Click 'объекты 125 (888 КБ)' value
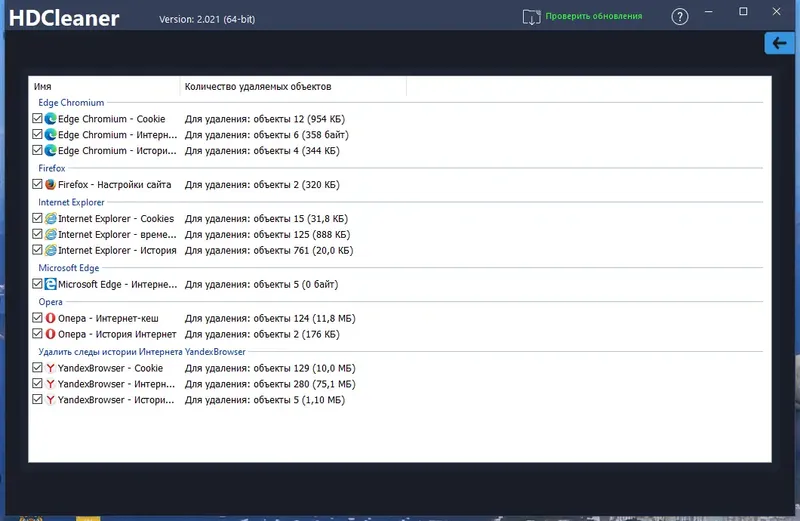 pos(302,234)
